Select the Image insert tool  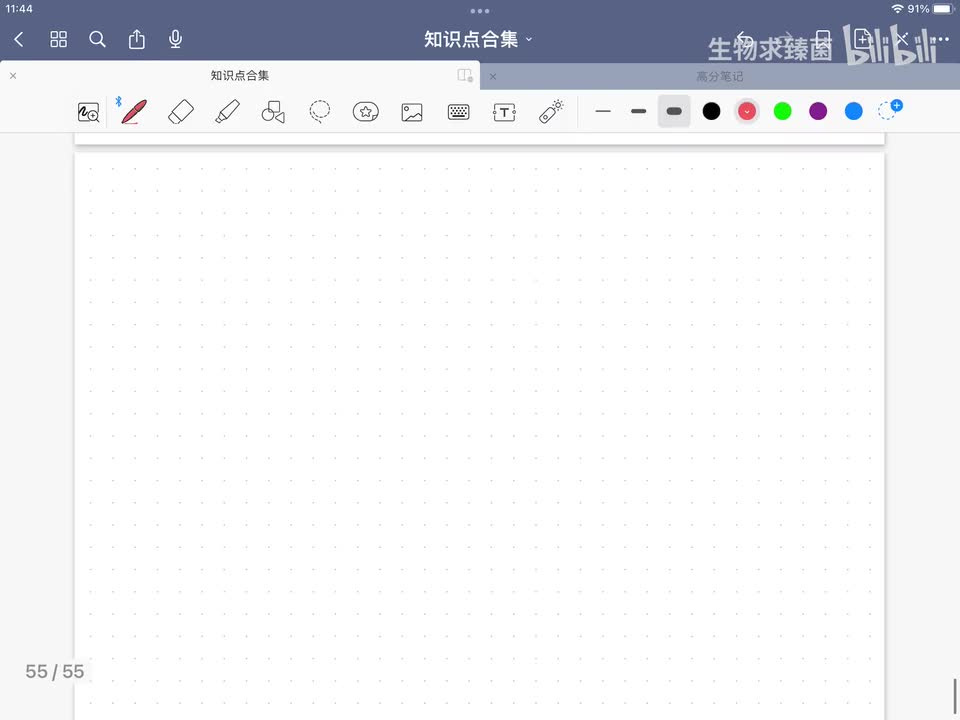click(x=412, y=112)
